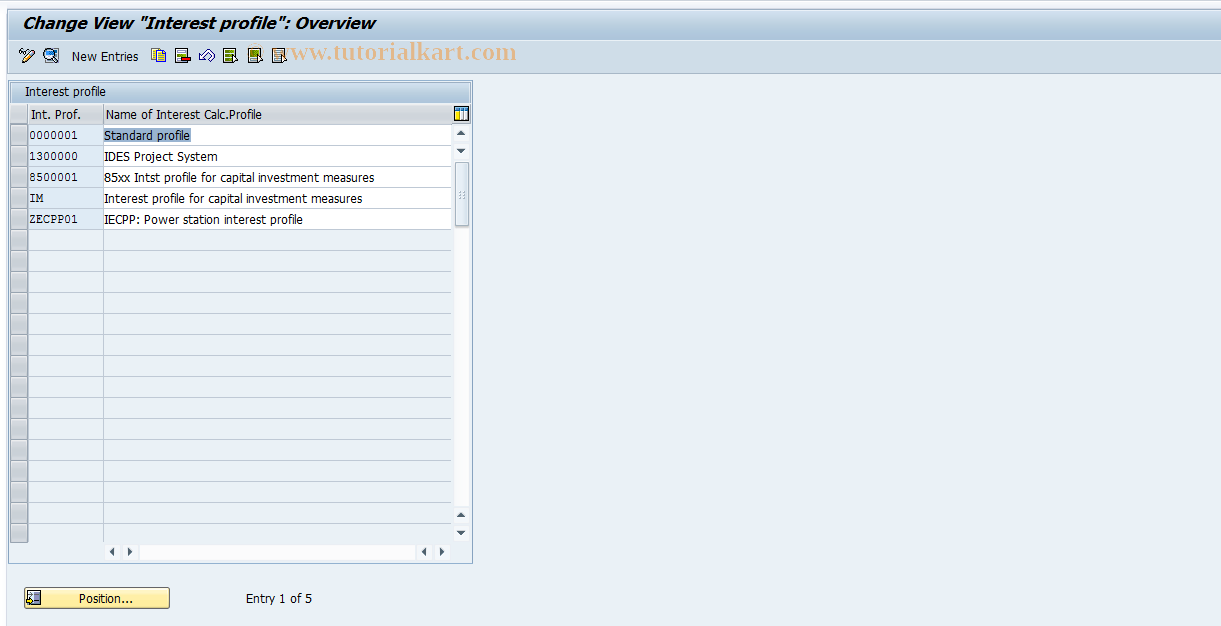The width and height of the screenshot is (1221, 626).
Task: Select row marker for profile IM
Action: coord(19,198)
